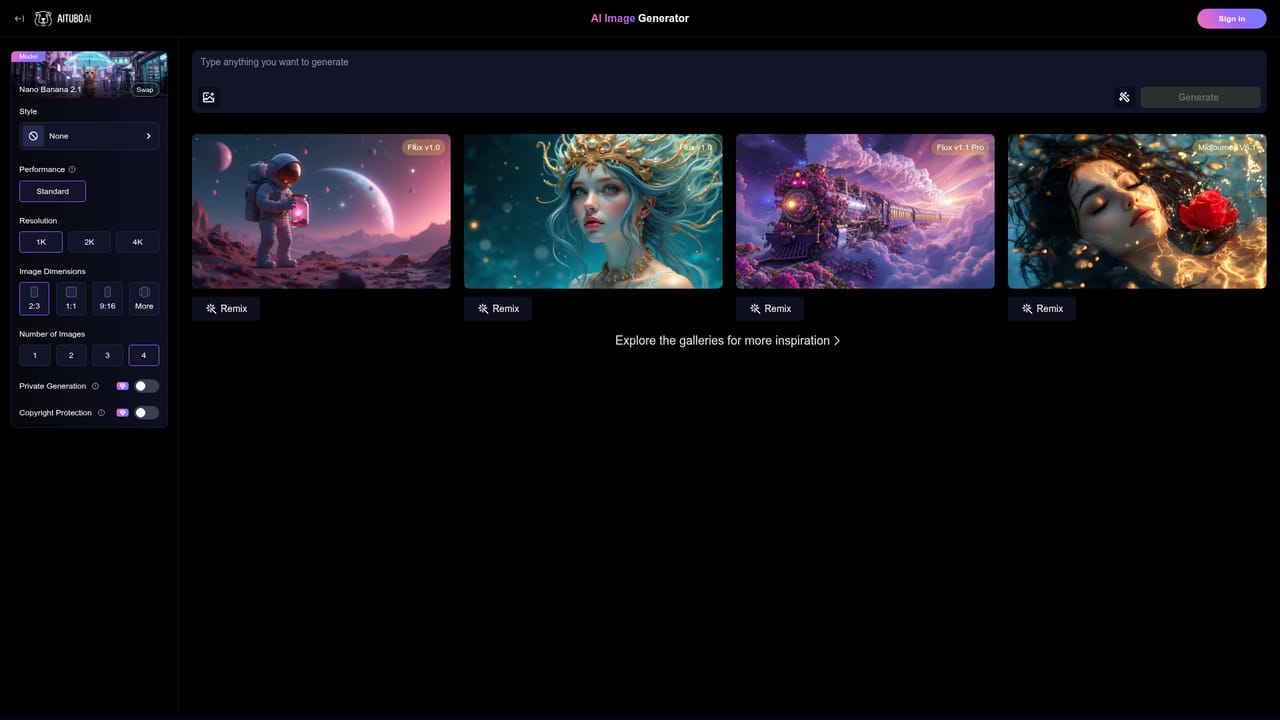Screen dimensions: 1280x720
Task: Set number of images to 2
Action: [x=71, y=355]
